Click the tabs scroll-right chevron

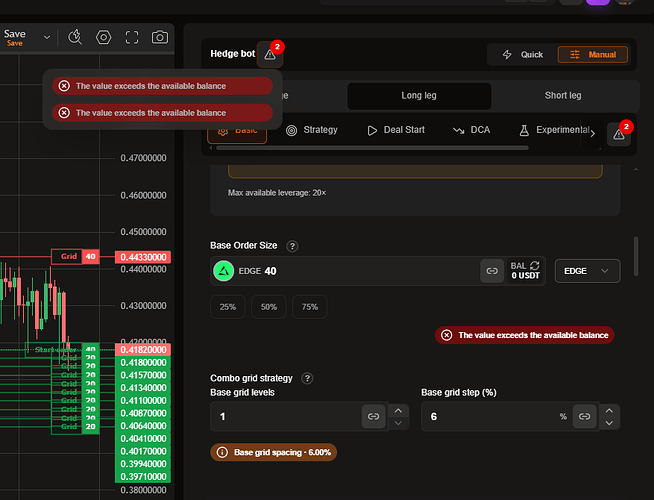click(x=592, y=134)
